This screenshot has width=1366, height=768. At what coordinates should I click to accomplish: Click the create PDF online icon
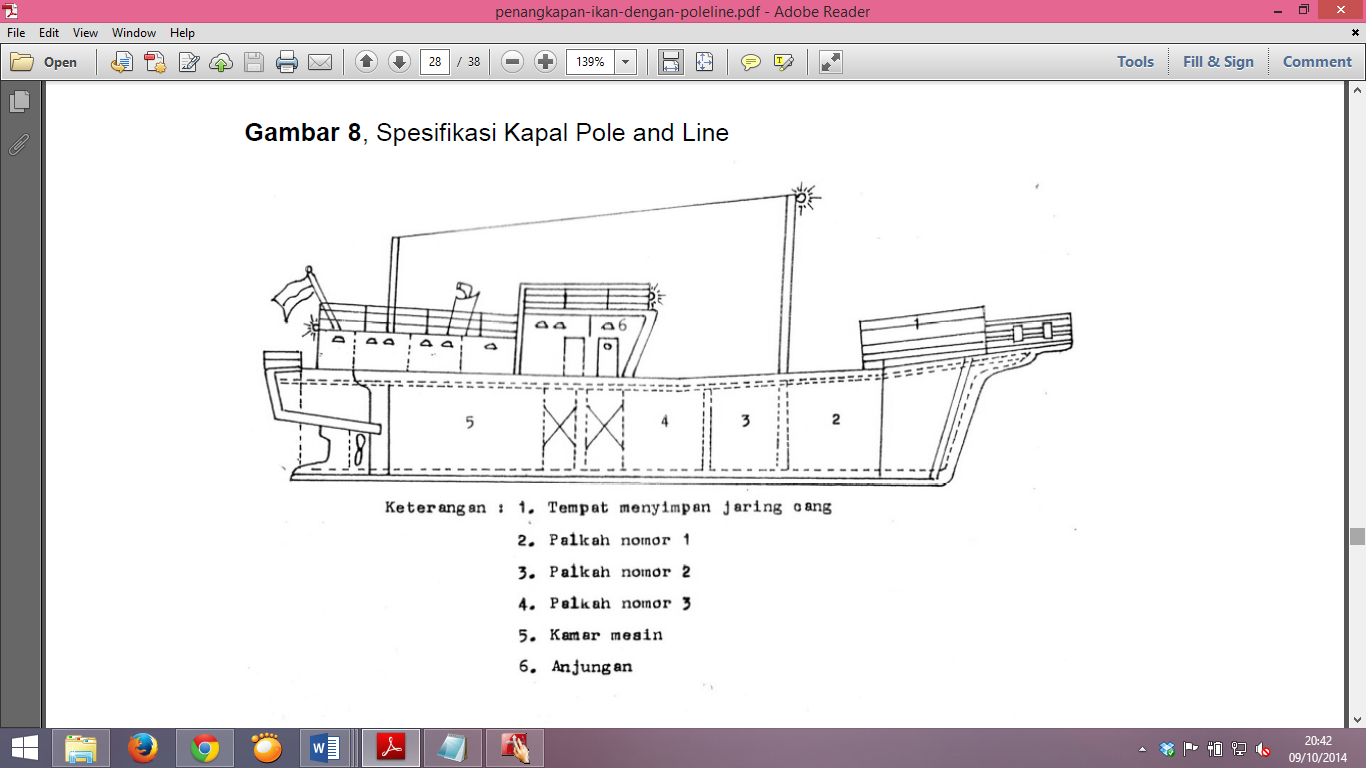coord(155,62)
